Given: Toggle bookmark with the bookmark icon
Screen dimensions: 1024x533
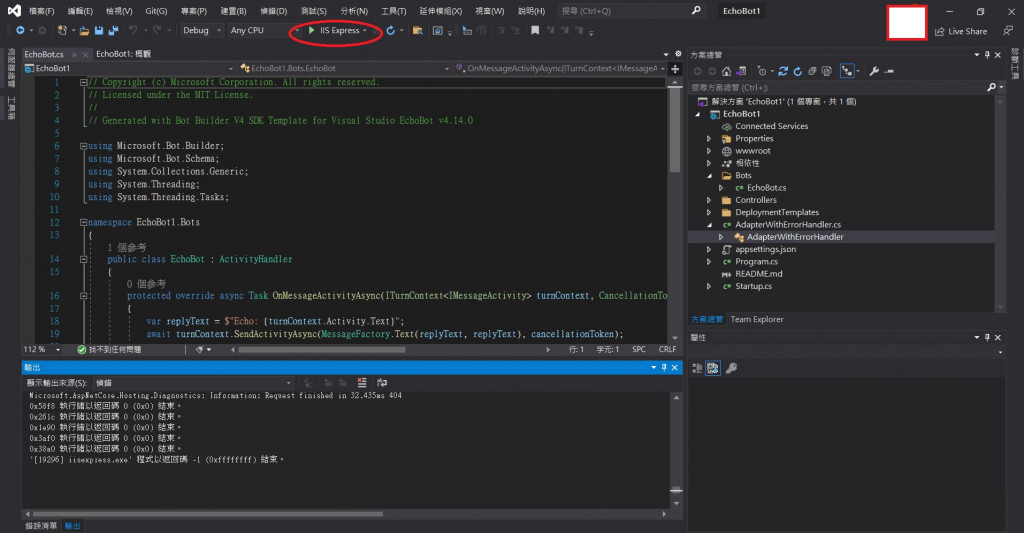Looking at the screenshot, I should coord(535,31).
